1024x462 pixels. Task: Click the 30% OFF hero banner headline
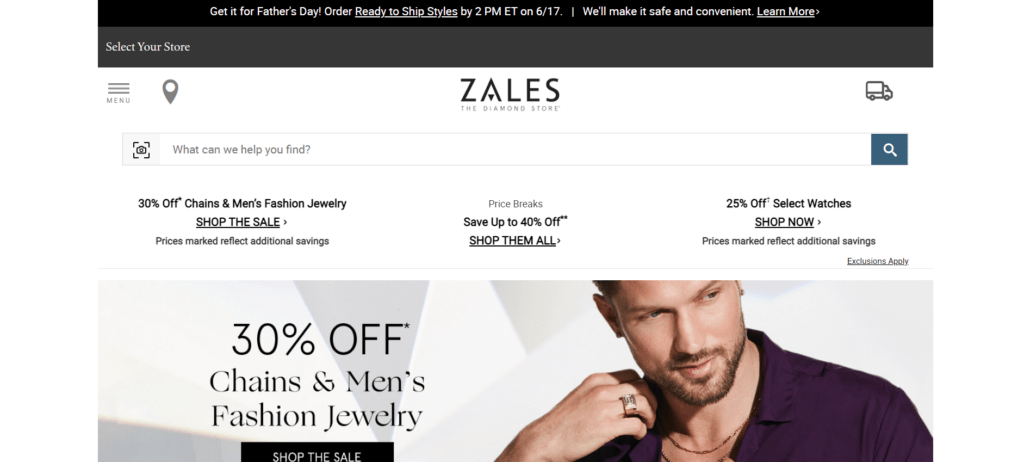click(320, 340)
